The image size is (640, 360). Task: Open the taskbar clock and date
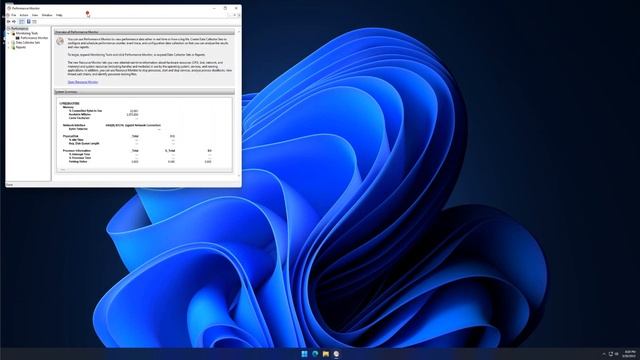tap(629, 354)
